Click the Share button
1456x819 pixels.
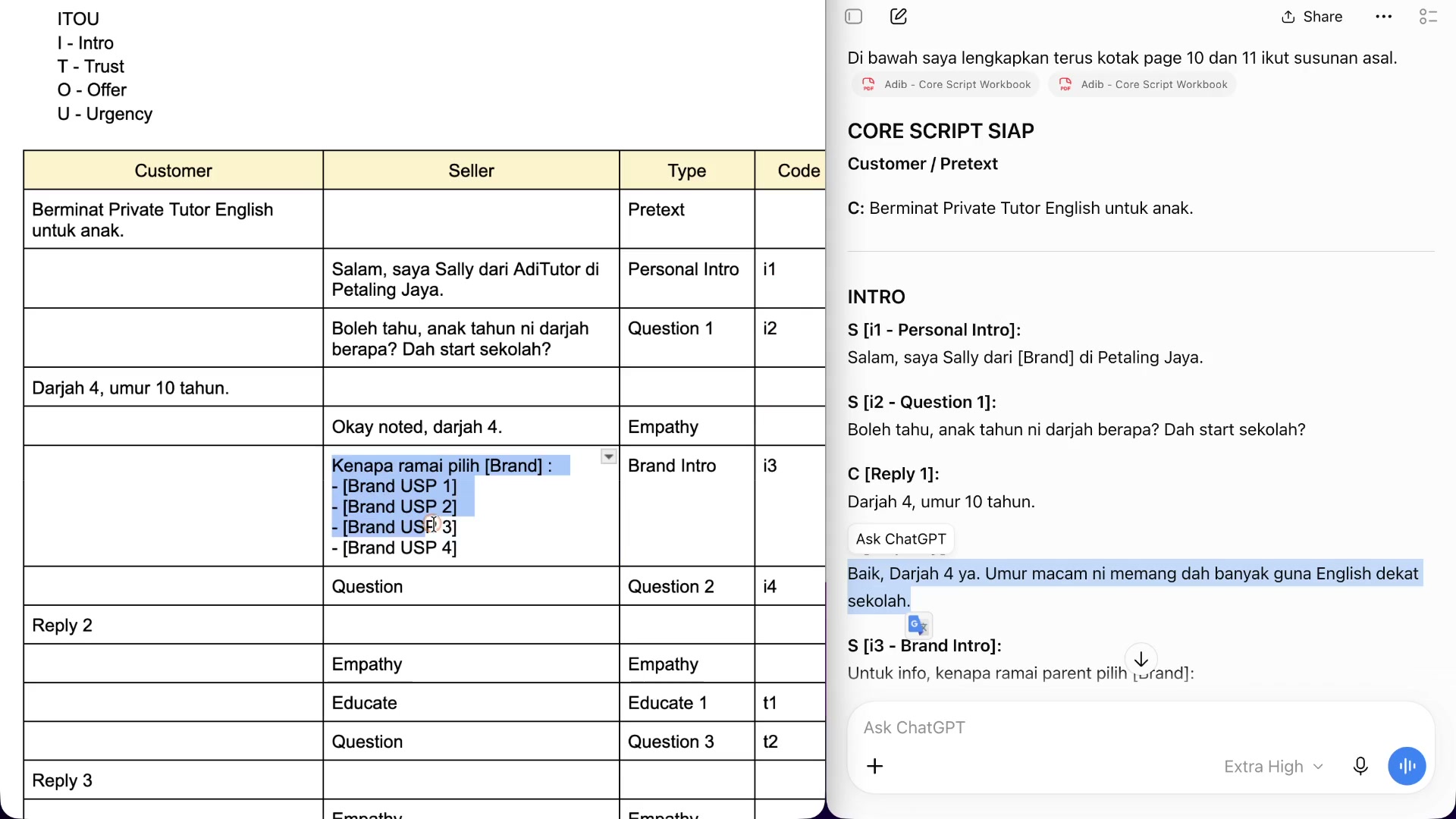[x=1312, y=17]
